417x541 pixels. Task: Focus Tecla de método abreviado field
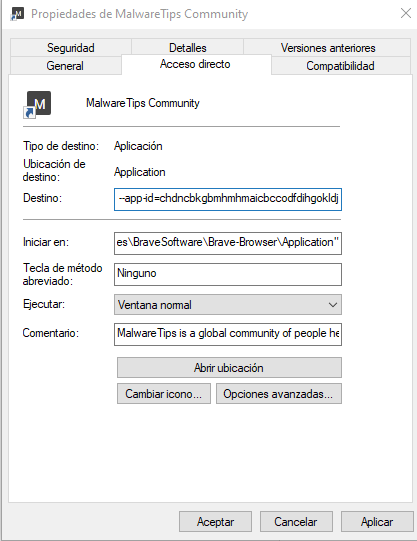pos(228,274)
